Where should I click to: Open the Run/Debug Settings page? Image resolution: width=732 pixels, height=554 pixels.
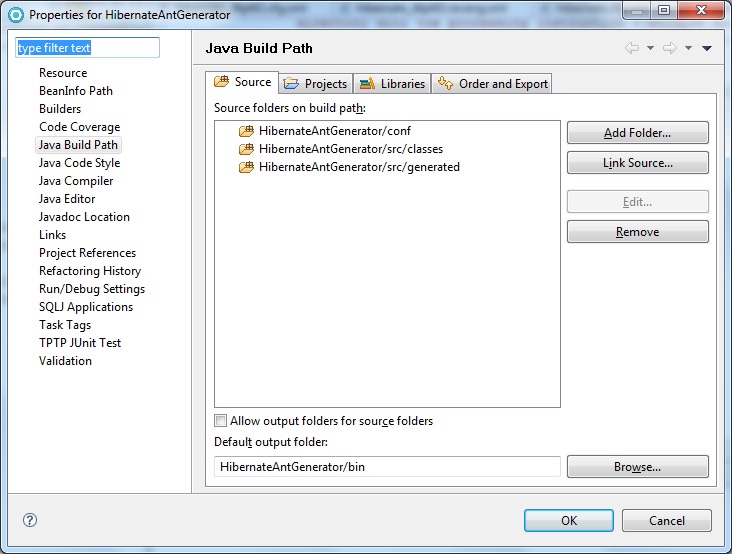coord(92,289)
